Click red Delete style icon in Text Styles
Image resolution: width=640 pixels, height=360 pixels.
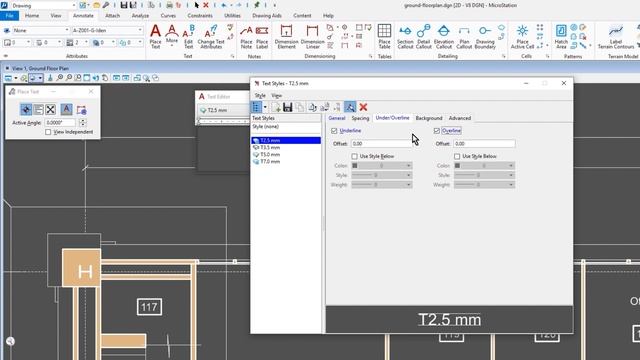tap(363, 107)
